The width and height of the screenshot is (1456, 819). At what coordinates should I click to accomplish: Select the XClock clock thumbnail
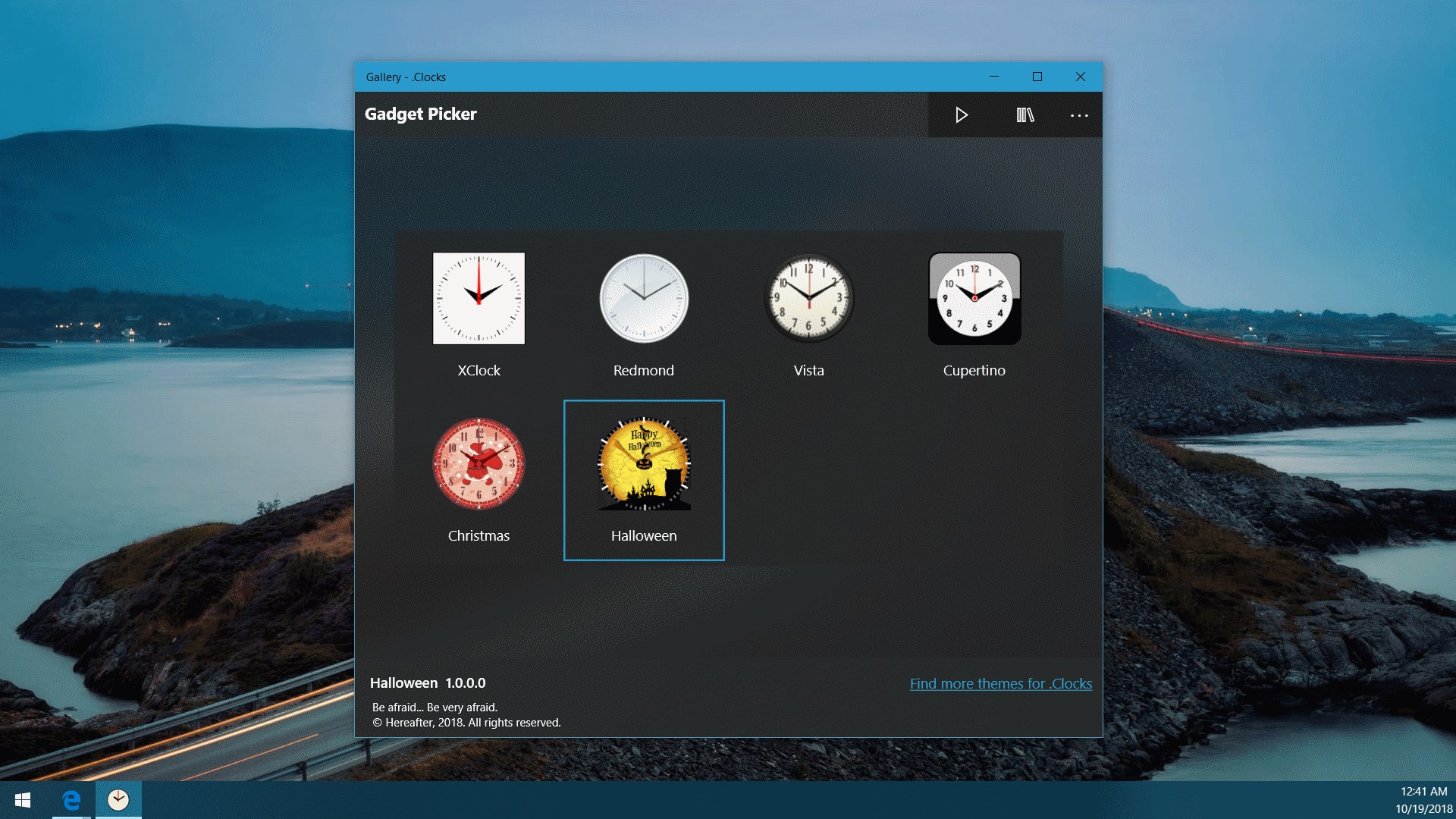[479, 299]
